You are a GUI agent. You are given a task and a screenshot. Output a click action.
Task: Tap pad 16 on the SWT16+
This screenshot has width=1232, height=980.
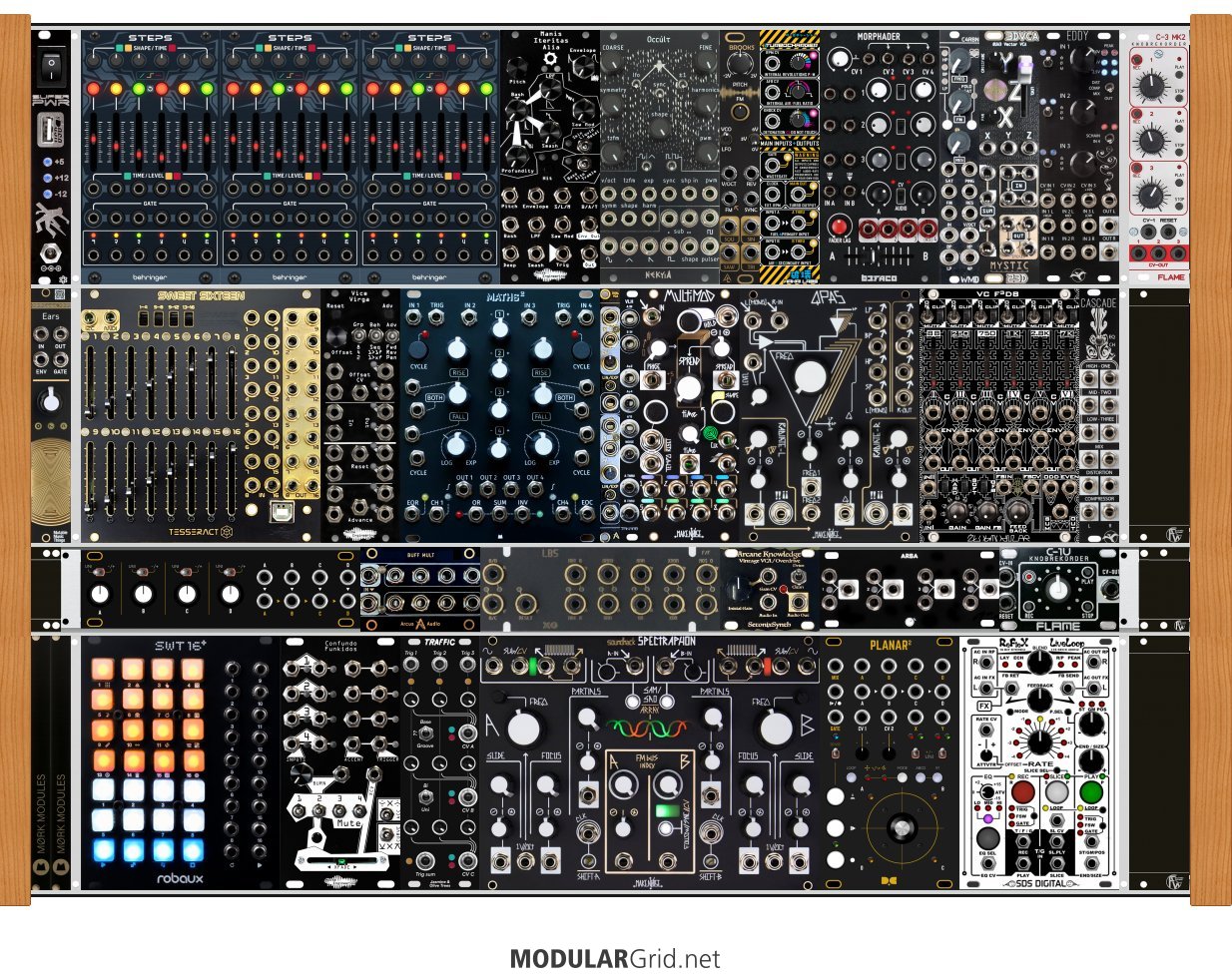tap(192, 759)
